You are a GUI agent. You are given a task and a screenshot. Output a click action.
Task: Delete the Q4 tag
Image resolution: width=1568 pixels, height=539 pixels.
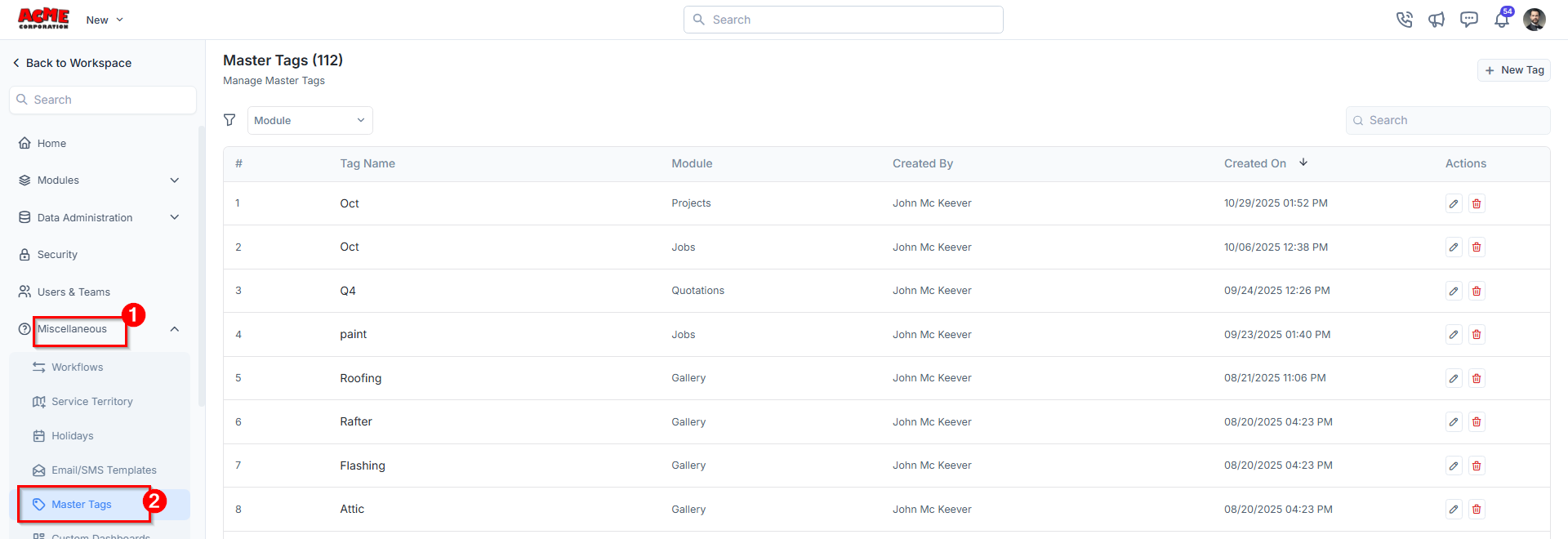click(1477, 291)
